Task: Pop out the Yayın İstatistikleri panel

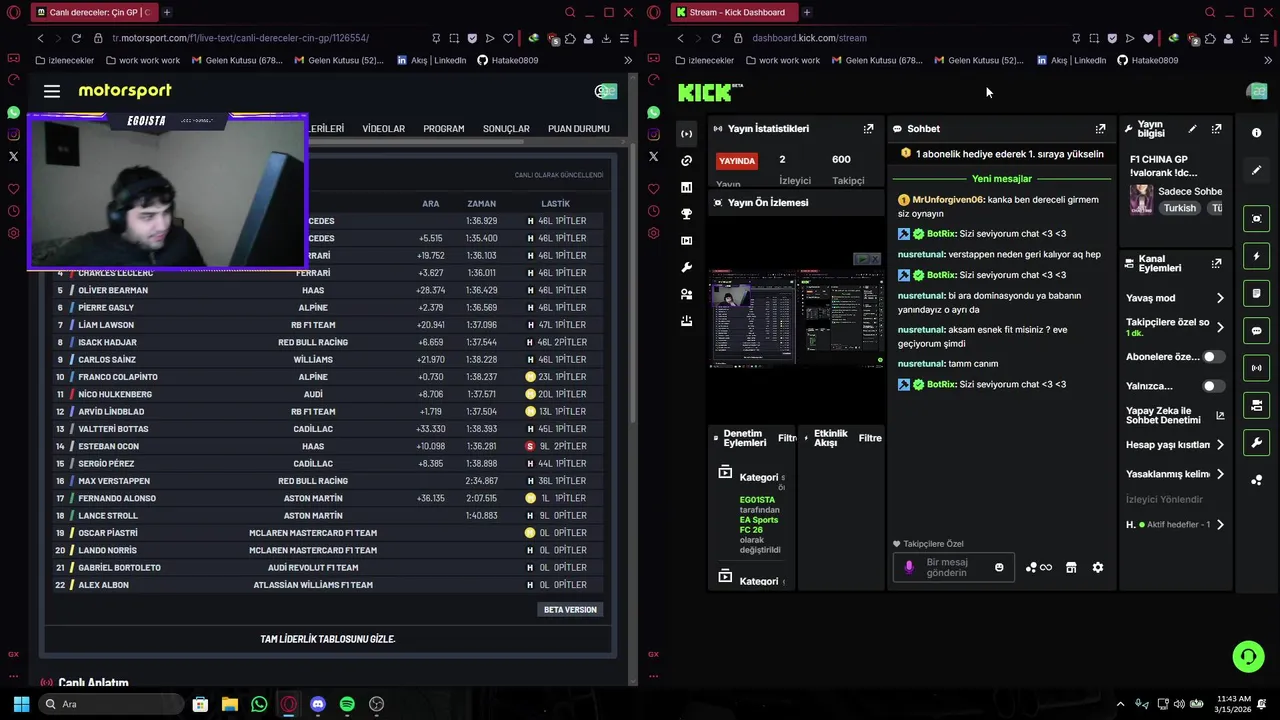Action: [x=868, y=129]
